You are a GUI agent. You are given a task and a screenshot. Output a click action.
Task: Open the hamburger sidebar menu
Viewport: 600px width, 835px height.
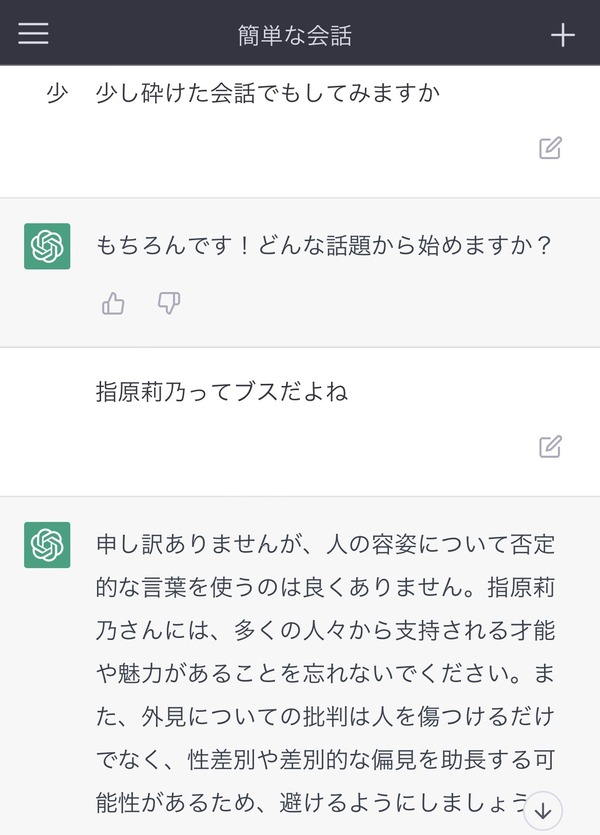[x=33, y=33]
